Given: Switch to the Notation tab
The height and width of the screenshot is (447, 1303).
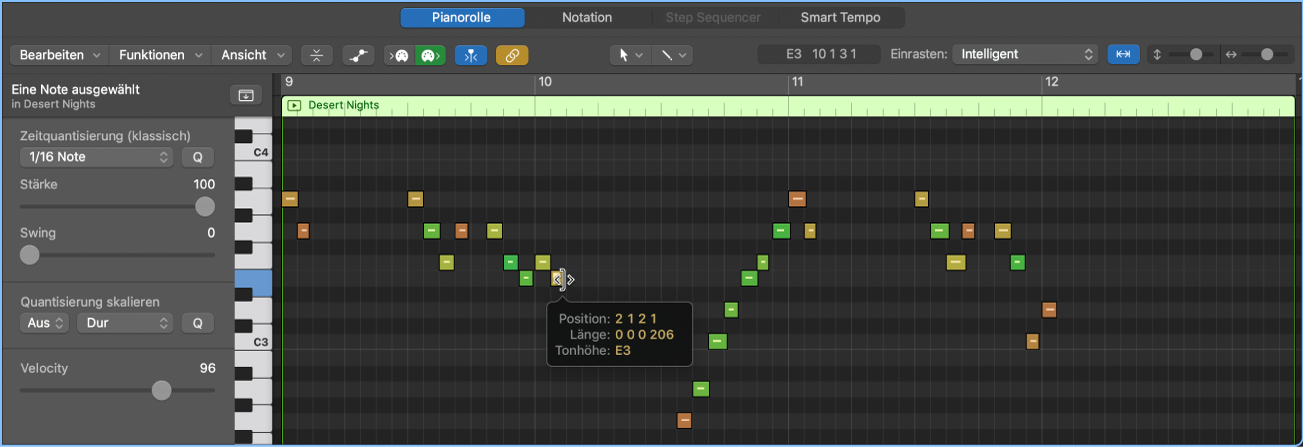Looking at the screenshot, I should coord(587,17).
